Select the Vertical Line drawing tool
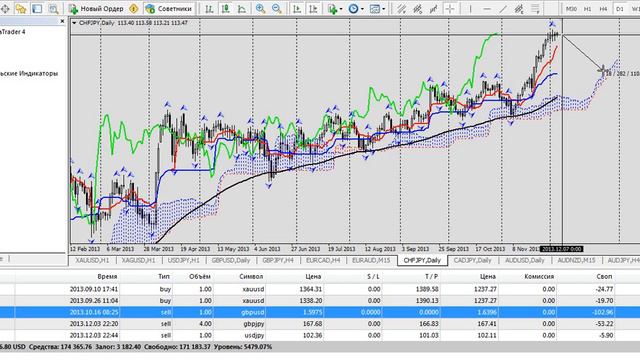The height and width of the screenshot is (360, 640). pyautogui.click(x=470, y=9)
